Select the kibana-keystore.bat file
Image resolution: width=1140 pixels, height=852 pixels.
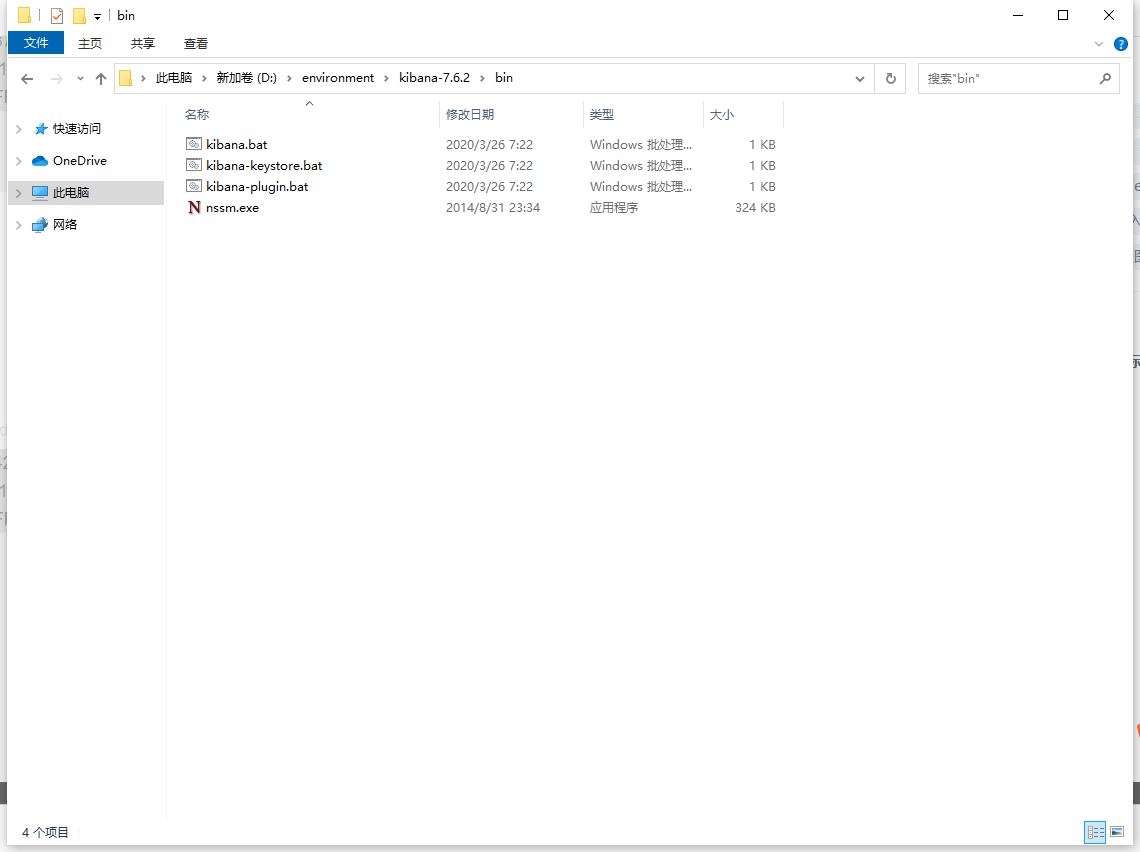click(264, 166)
